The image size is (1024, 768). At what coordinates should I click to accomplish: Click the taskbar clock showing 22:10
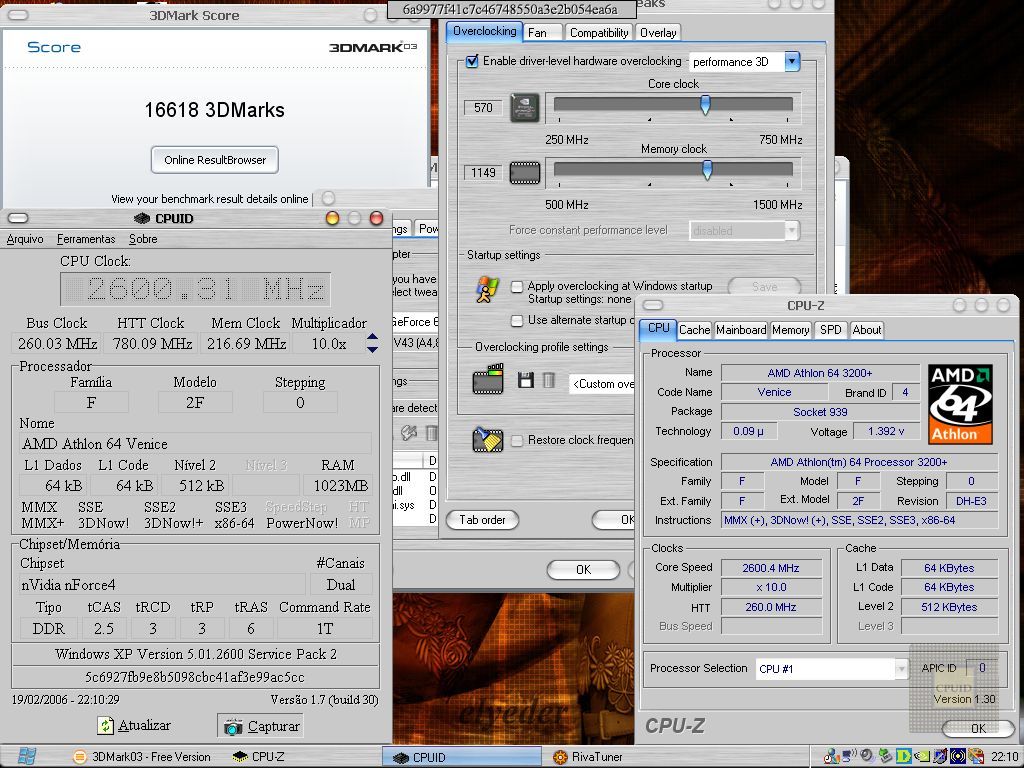coord(1003,757)
